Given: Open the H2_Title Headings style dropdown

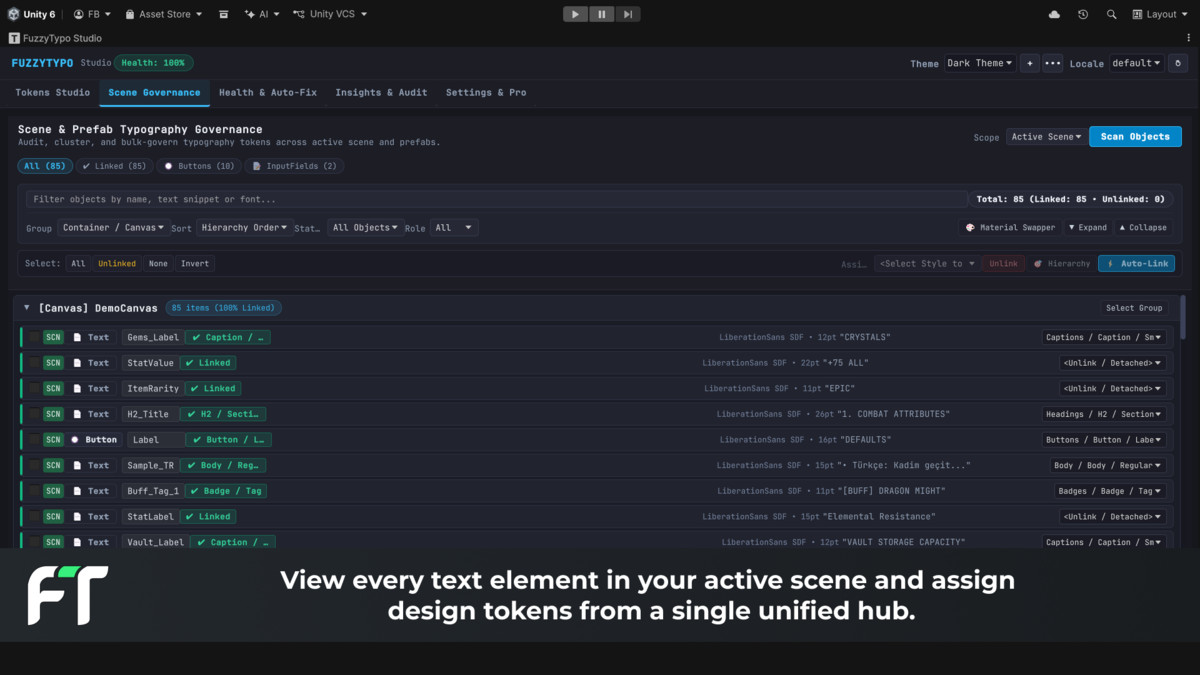Looking at the screenshot, I should pos(1104,414).
